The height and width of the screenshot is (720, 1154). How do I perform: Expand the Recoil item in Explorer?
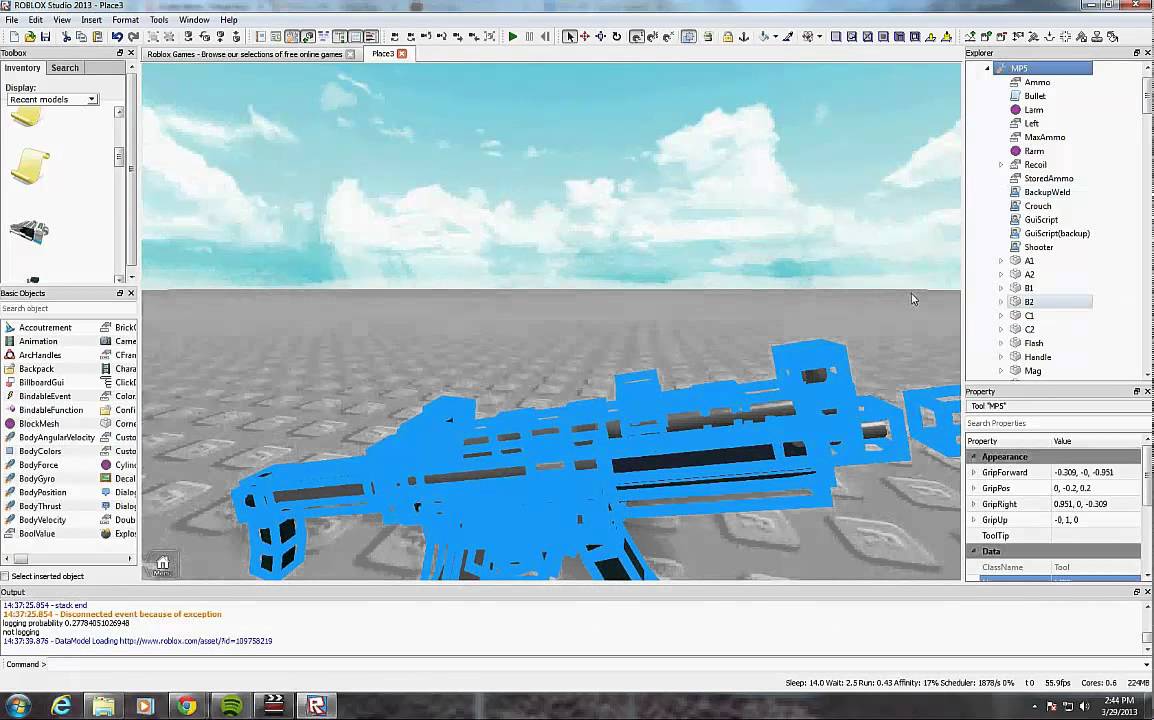[1001, 165]
